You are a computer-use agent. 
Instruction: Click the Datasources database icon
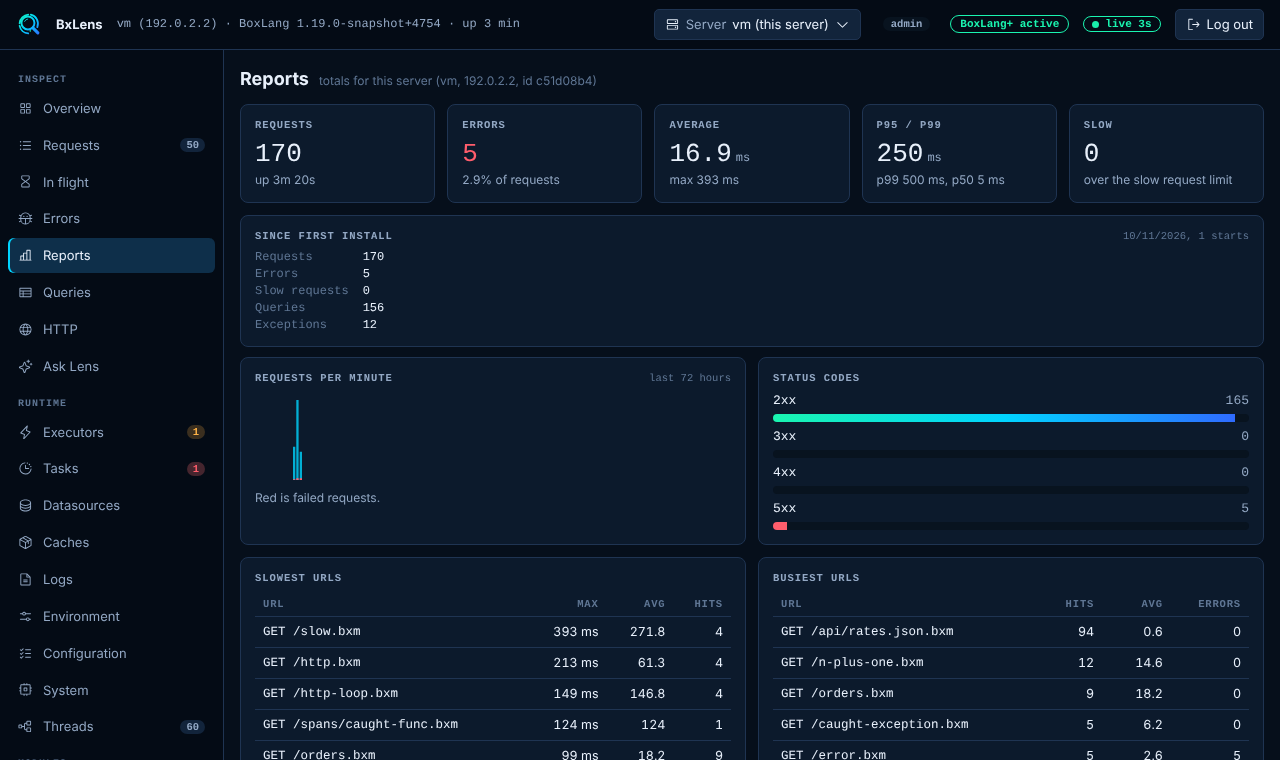[25, 505]
